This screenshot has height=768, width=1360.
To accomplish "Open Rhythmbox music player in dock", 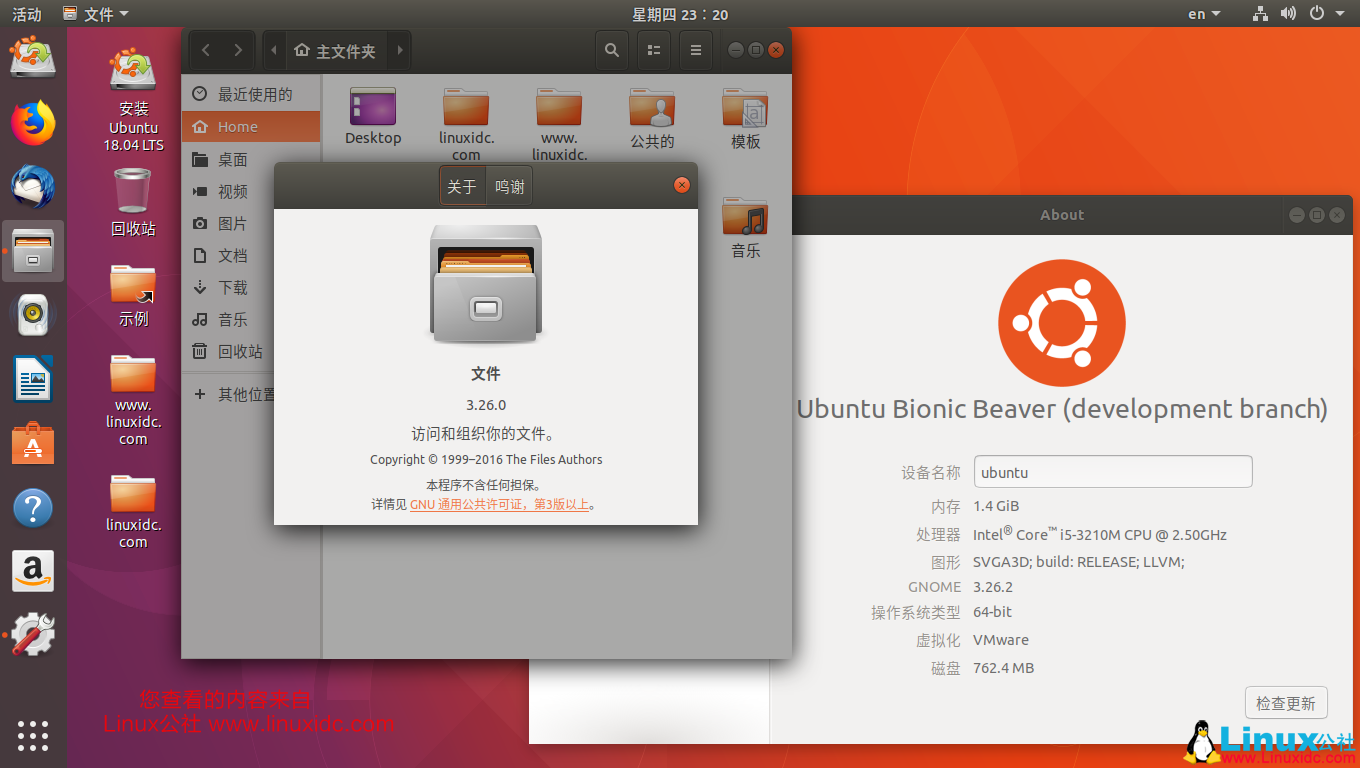I will click(x=33, y=315).
